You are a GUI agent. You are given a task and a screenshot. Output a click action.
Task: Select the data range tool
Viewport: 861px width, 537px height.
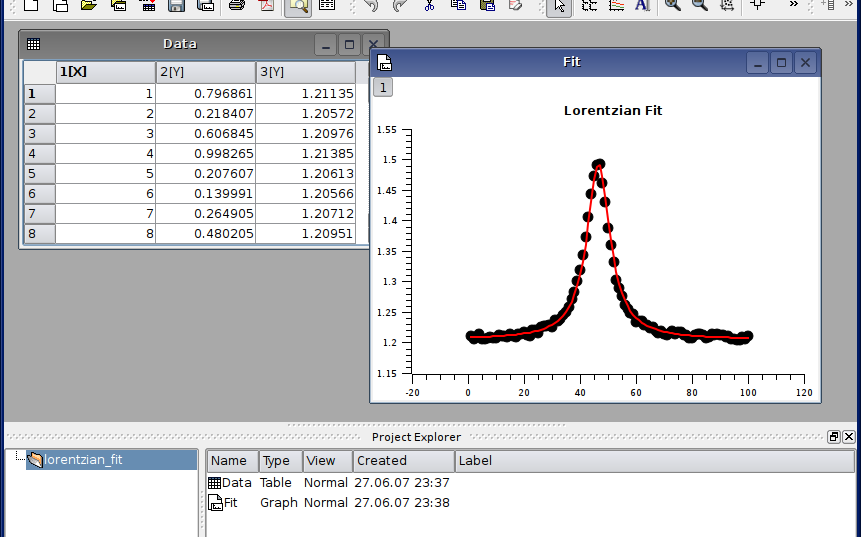click(589, 5)
